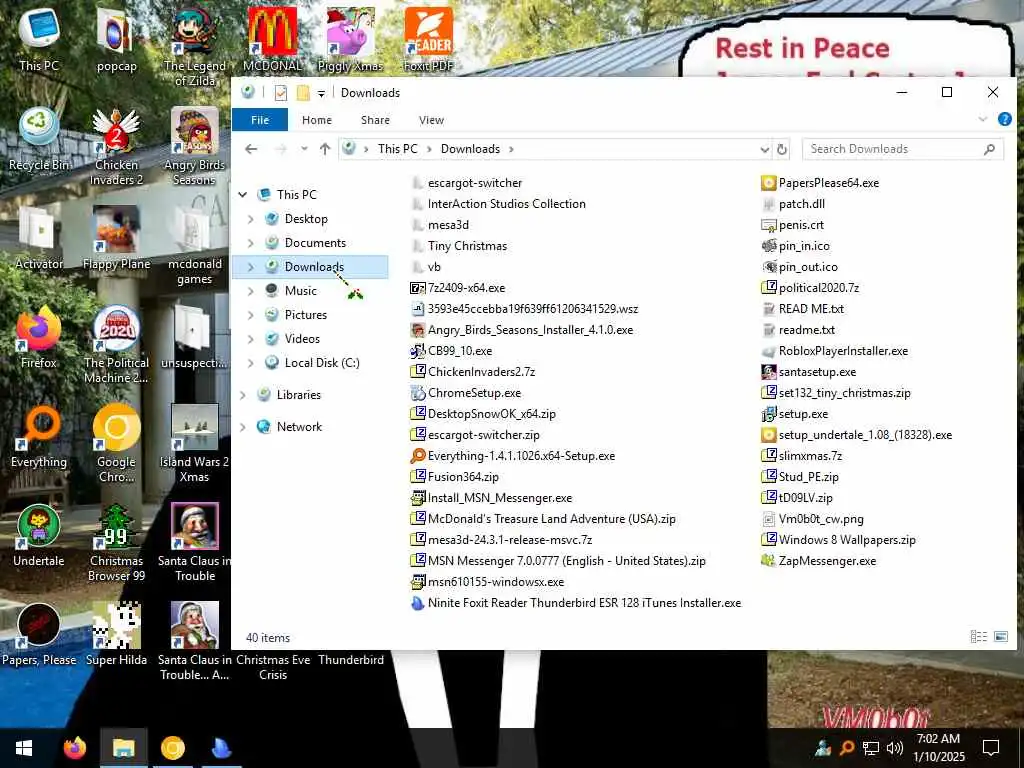Select the 7z2409-x64.exe file

point(458,288)
